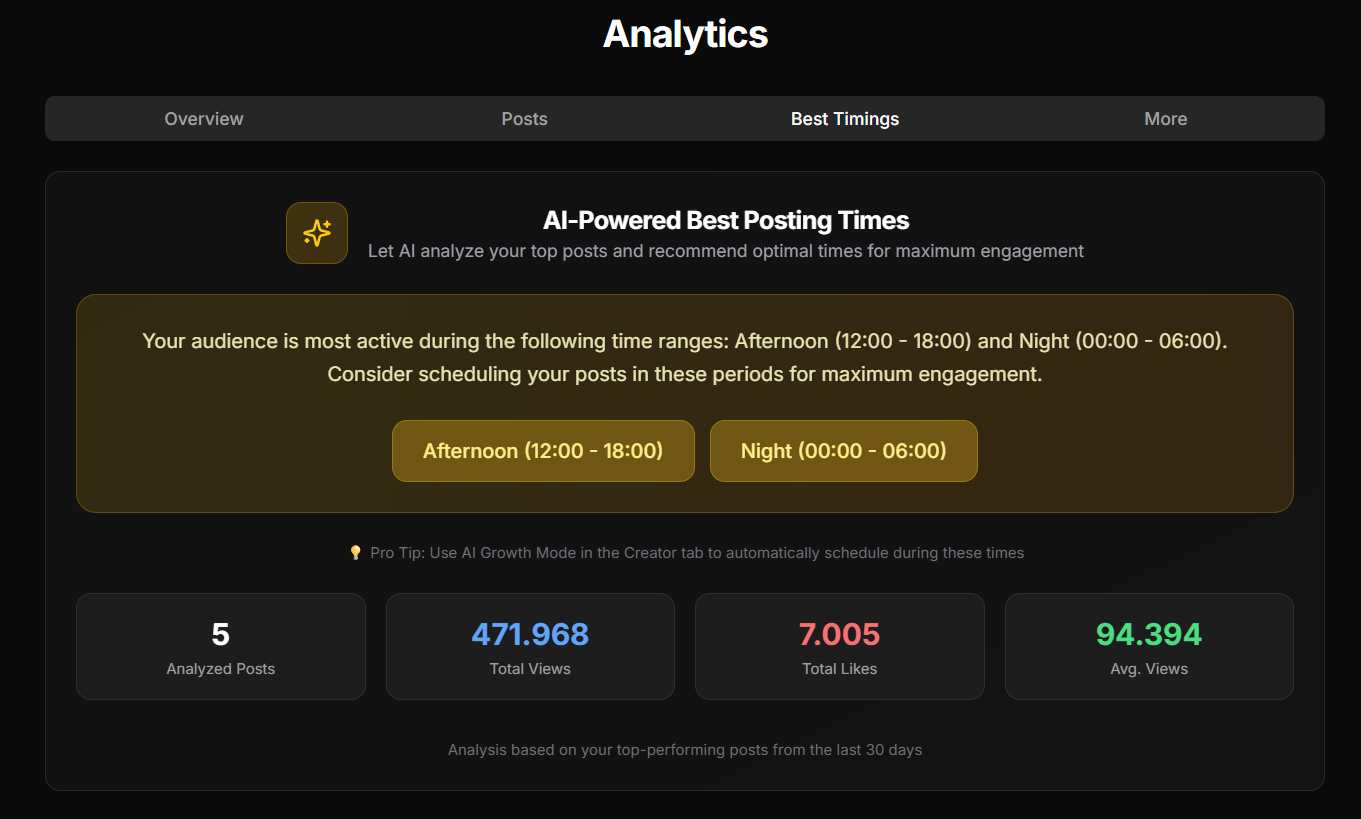Click the AI-Powered Best Posting Times heading
1361x819 pixels.
[x=726, y=220]
